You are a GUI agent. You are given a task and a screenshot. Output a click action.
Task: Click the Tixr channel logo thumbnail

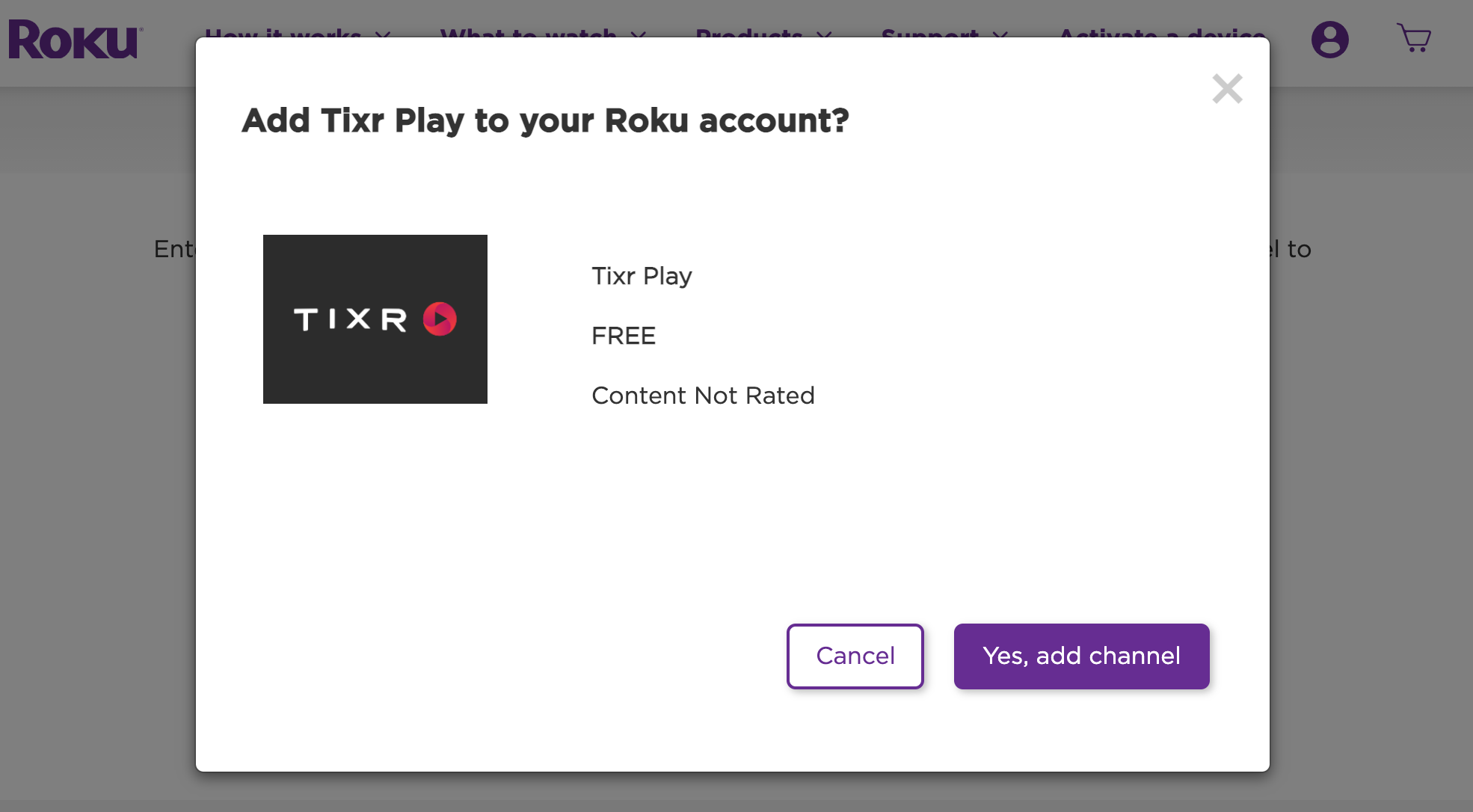[375, 319]
